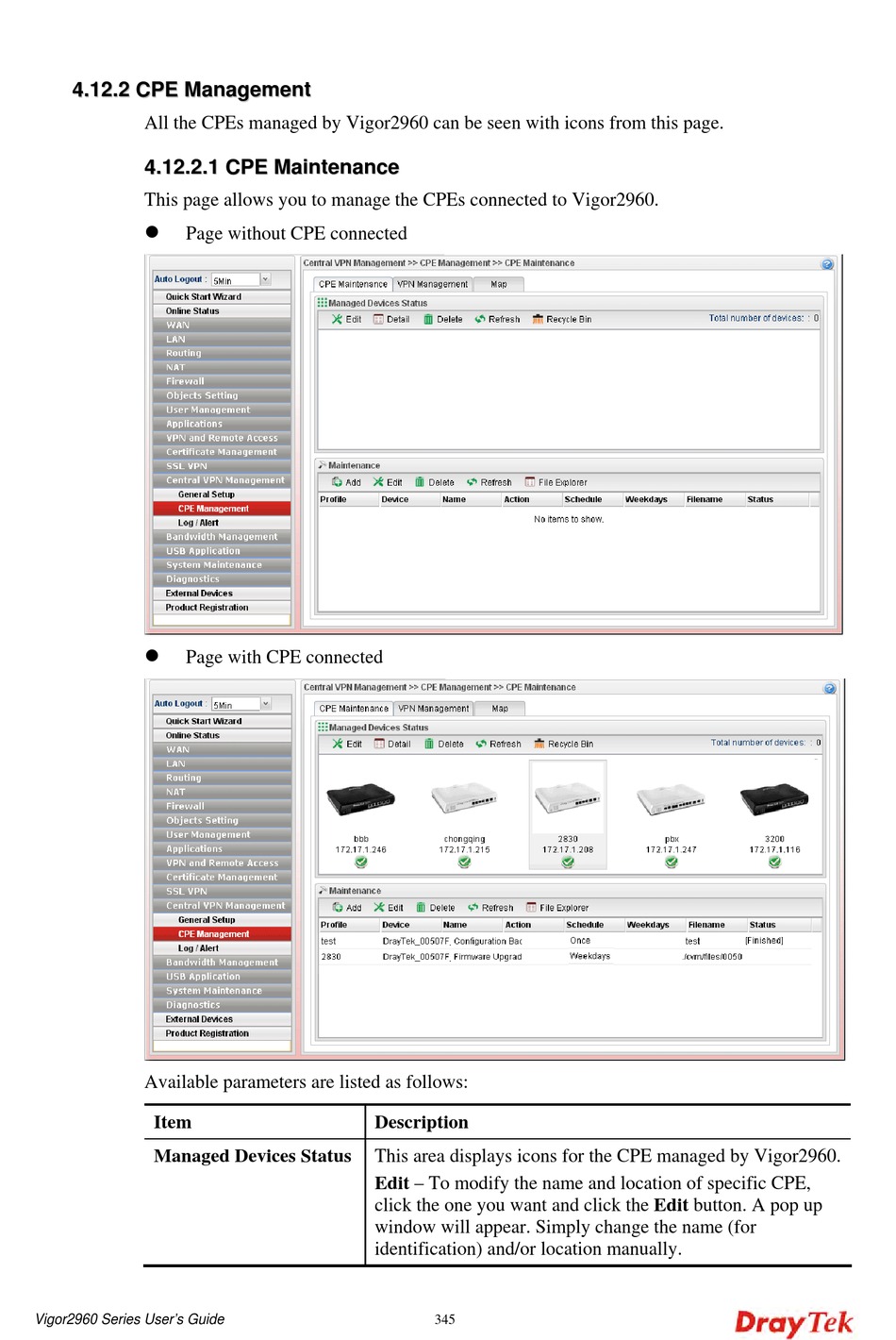
Task: Select the chongqing router thumbnail
Action: (464, 800)
